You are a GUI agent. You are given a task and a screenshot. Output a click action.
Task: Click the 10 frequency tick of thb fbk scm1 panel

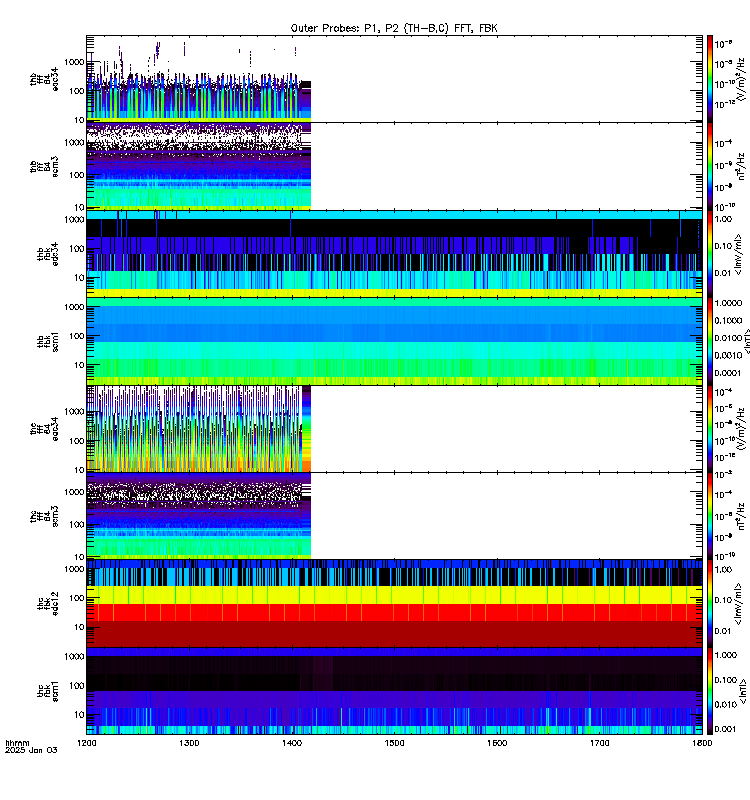[x=80, y=365]
